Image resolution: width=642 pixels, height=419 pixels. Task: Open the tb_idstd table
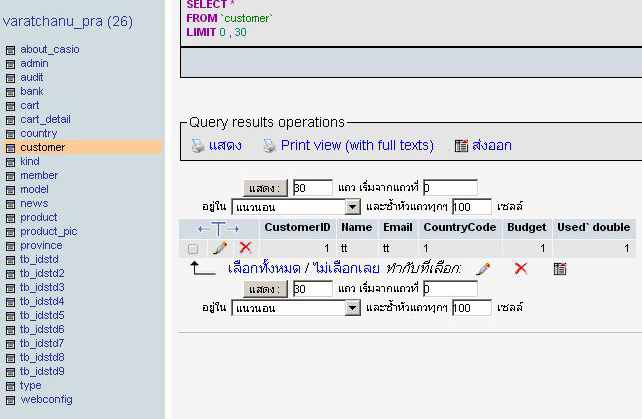click(x=39, y=260)
